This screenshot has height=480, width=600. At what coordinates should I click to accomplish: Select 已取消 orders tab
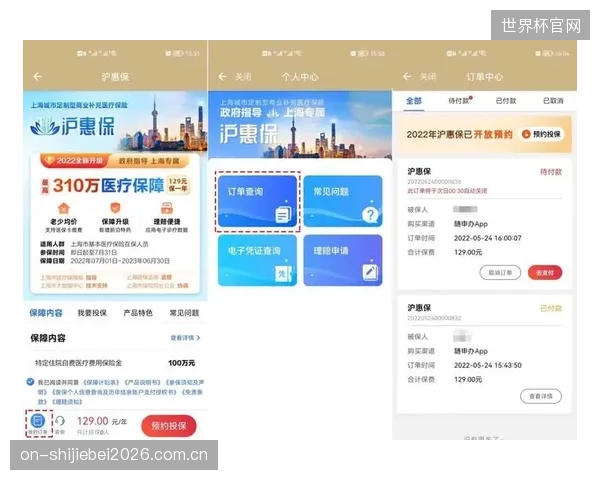[553, 101]
